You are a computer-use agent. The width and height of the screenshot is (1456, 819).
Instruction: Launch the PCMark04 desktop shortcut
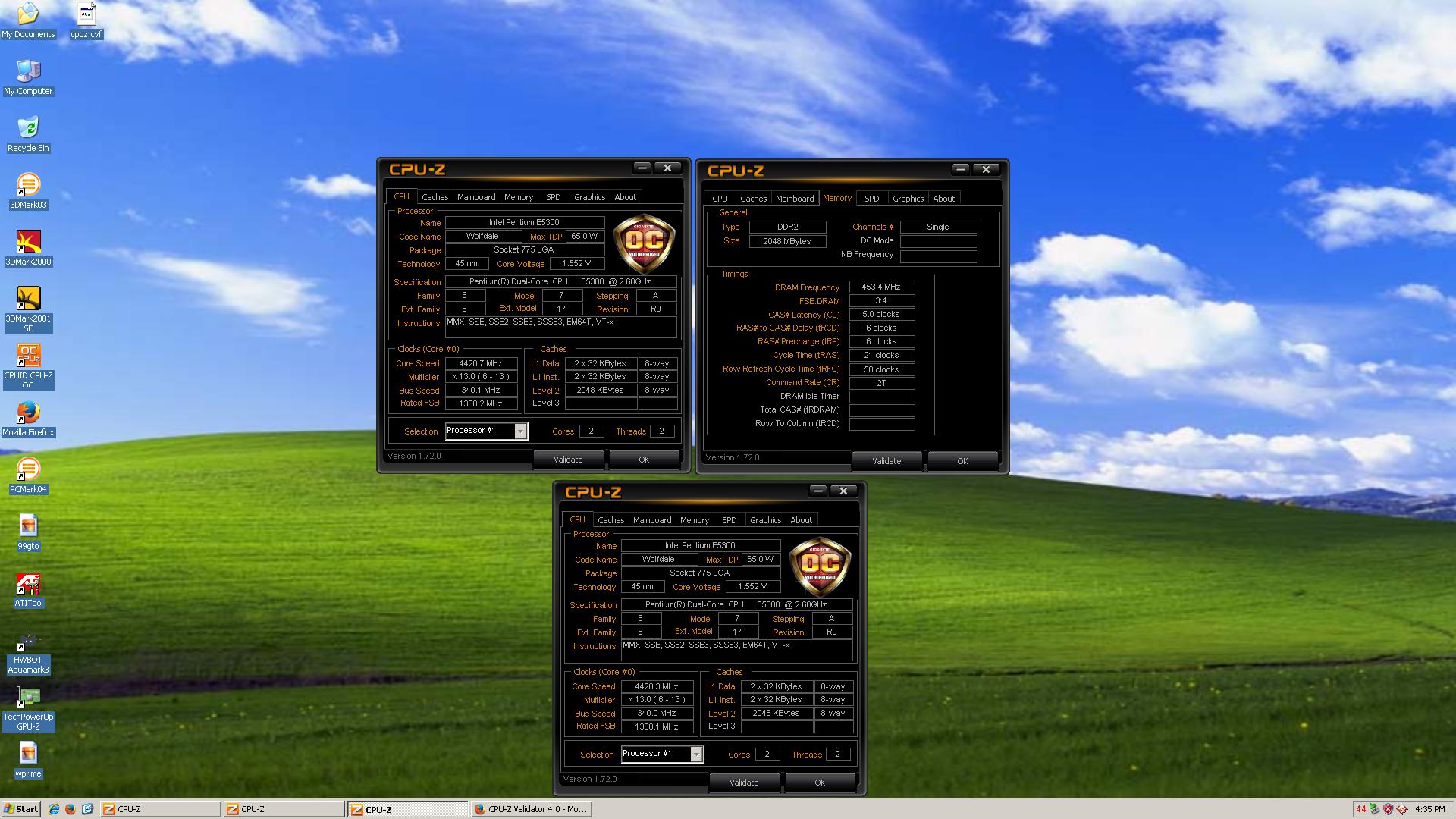point(28,475)
